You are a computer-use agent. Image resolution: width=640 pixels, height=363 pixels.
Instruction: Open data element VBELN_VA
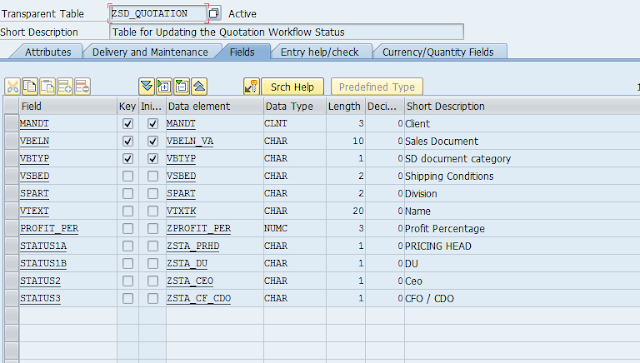click(x=190, y=141)
